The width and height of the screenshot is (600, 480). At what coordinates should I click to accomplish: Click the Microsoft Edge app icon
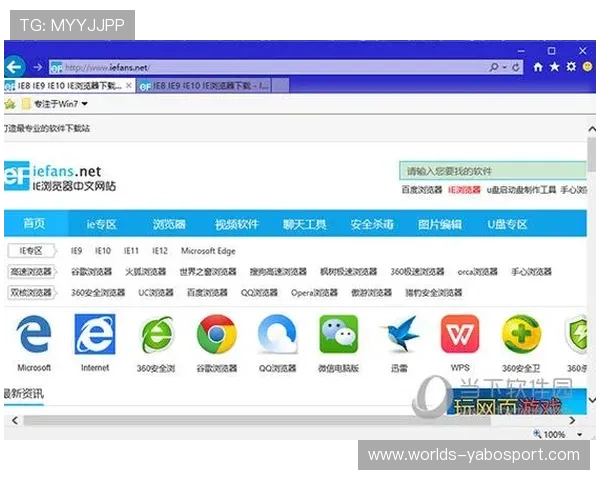[x=34, y=336]
